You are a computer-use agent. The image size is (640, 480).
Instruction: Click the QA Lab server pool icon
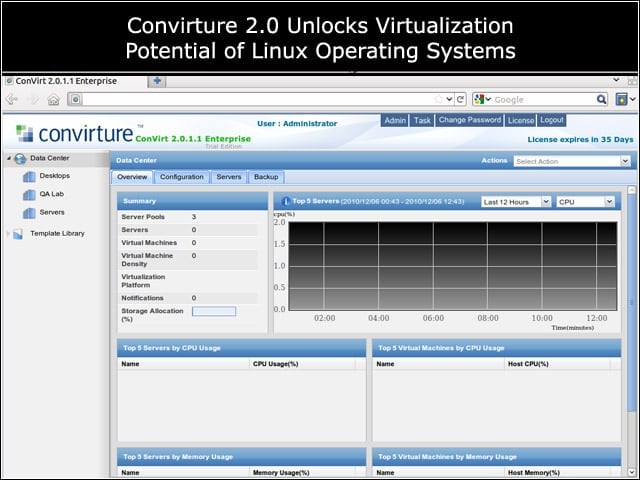click(29, 195)
